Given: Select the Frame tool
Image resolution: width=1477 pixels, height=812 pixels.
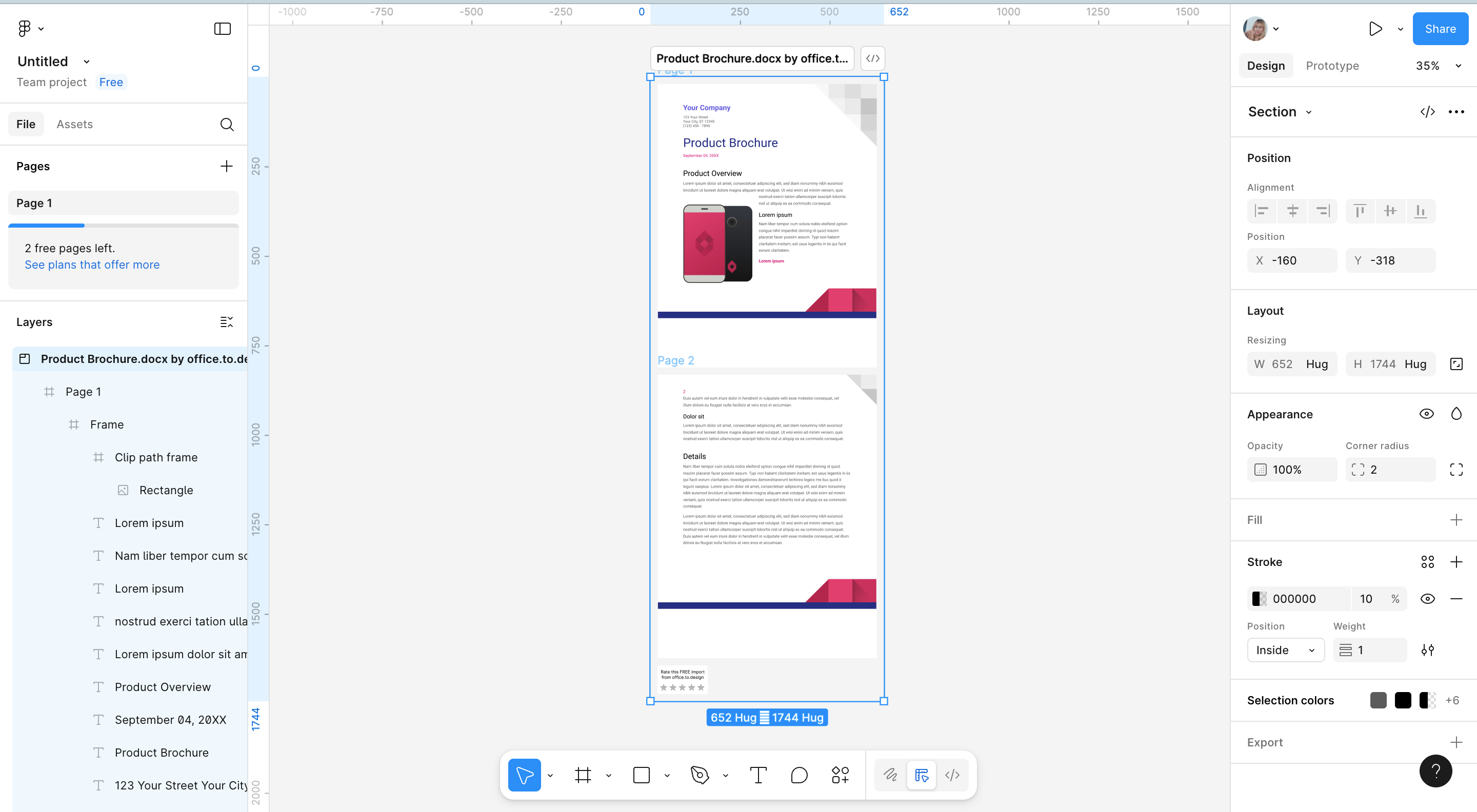Looking at the screenshot, I should coord(583,775).
